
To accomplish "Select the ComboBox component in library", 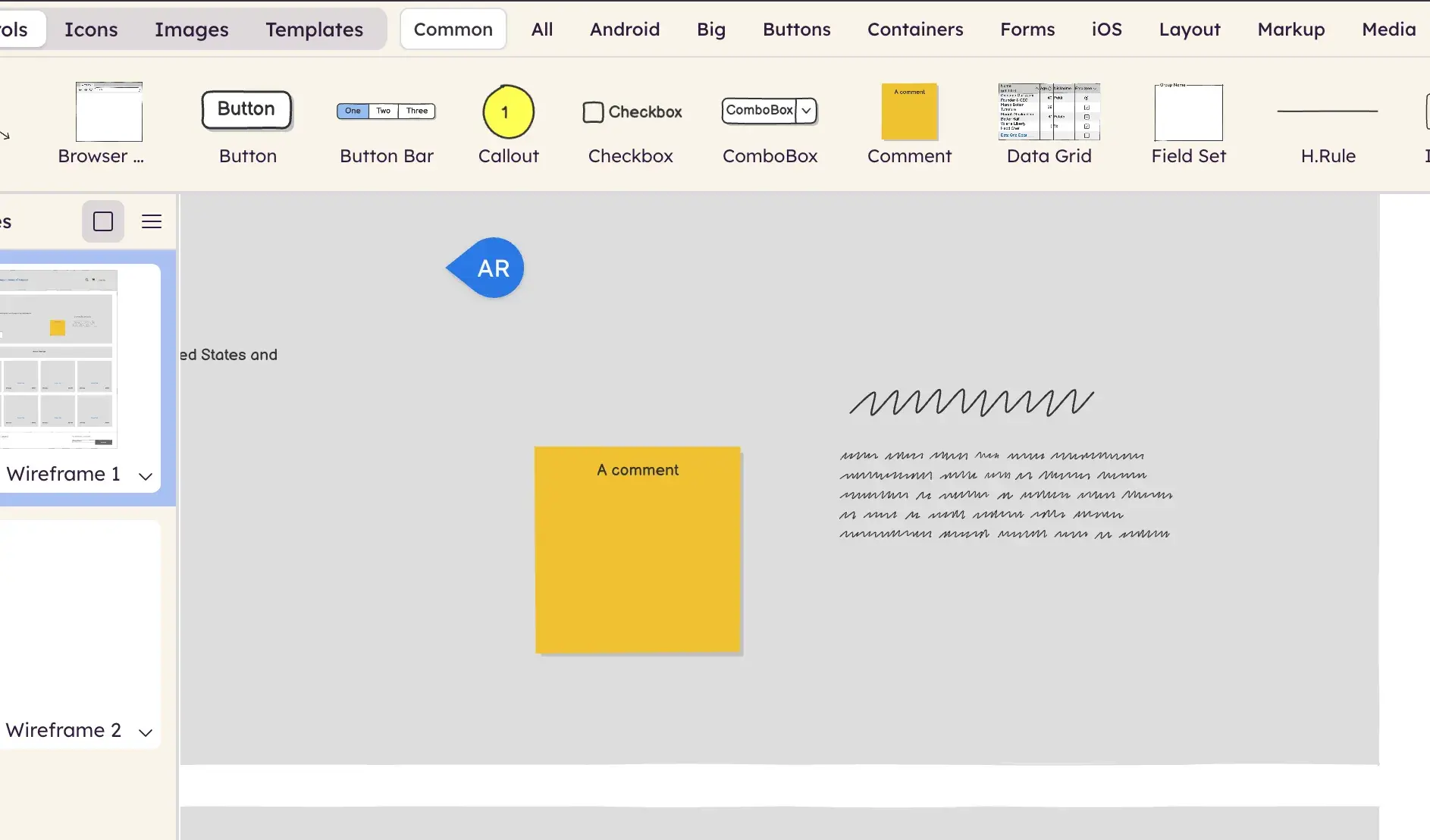I will coord(770,111).
